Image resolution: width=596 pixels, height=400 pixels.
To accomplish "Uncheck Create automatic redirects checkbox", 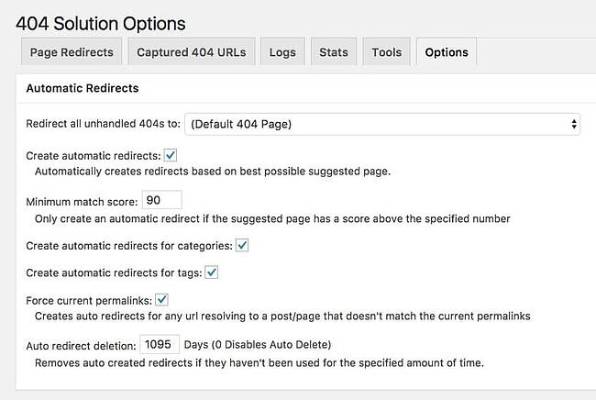I will click(170, 155).
